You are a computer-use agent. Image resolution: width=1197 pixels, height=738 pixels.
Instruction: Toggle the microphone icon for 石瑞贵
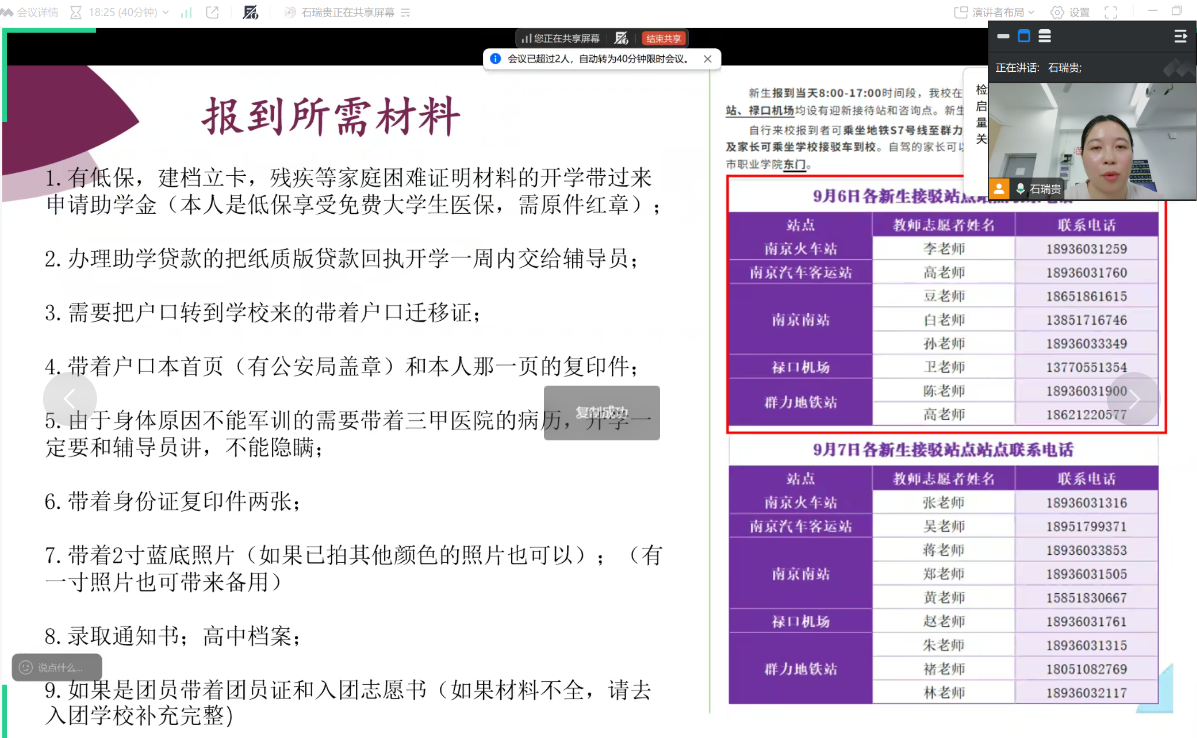click(x=1020, y=188)
